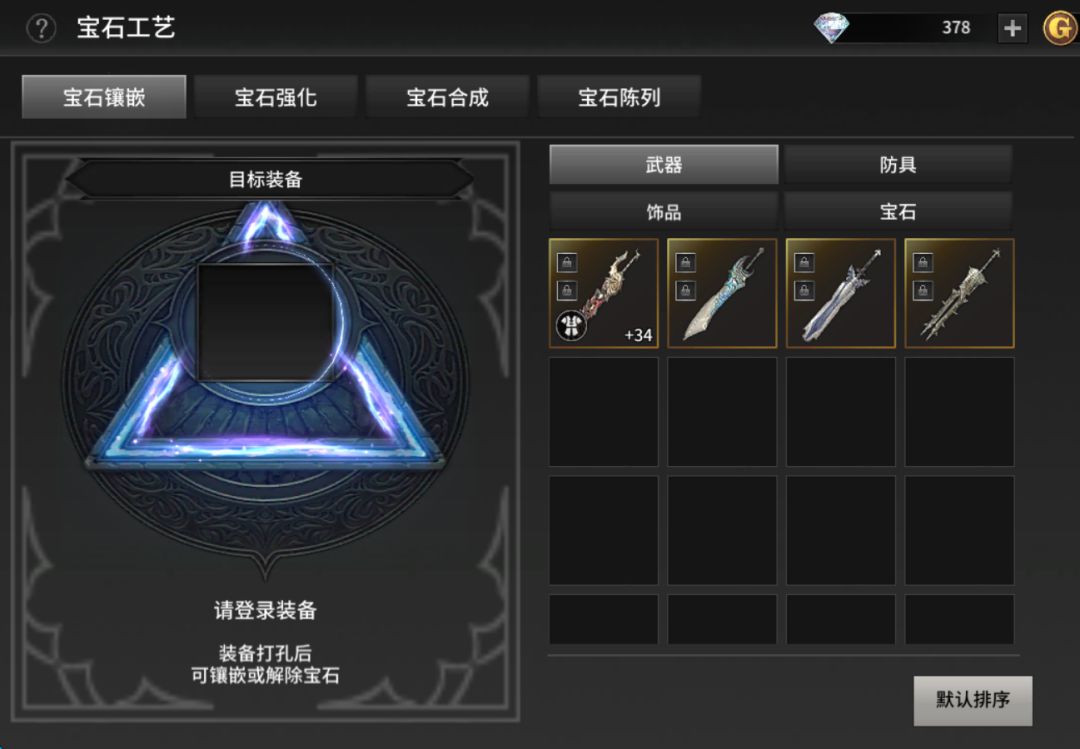
Task: Open the gold G coin icon
Action: point(1061,28)
